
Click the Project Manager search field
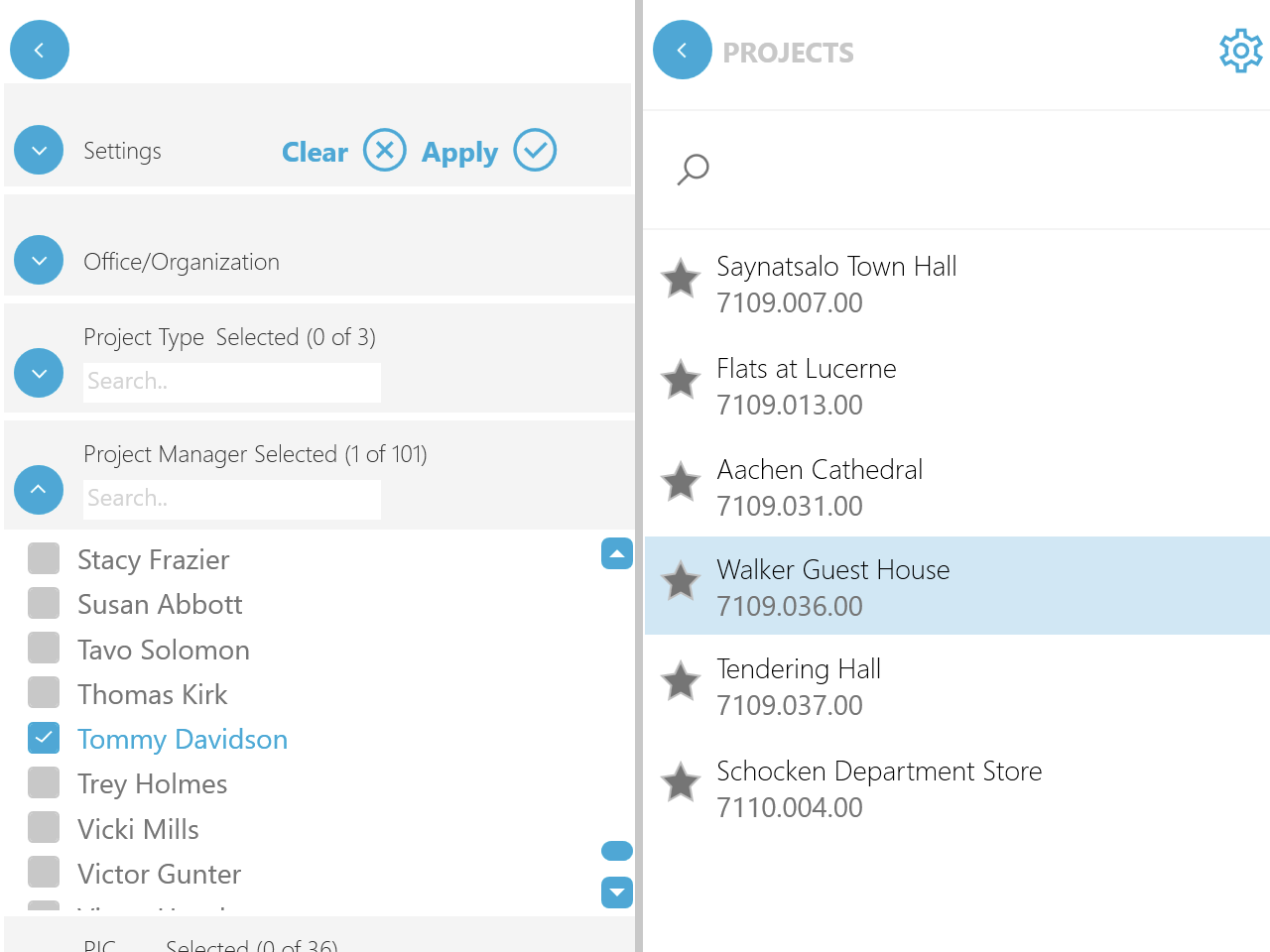[x=232, y=499]
